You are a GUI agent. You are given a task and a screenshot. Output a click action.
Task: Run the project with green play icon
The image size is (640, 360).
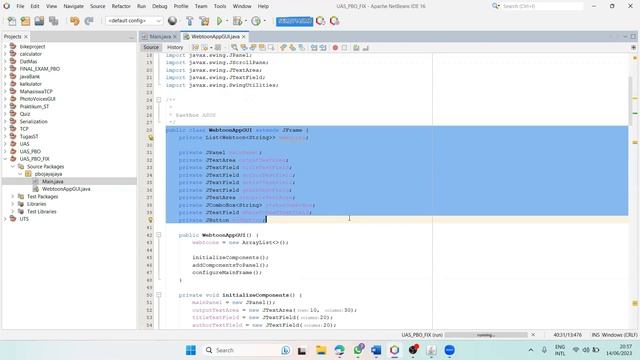point(220,21)
